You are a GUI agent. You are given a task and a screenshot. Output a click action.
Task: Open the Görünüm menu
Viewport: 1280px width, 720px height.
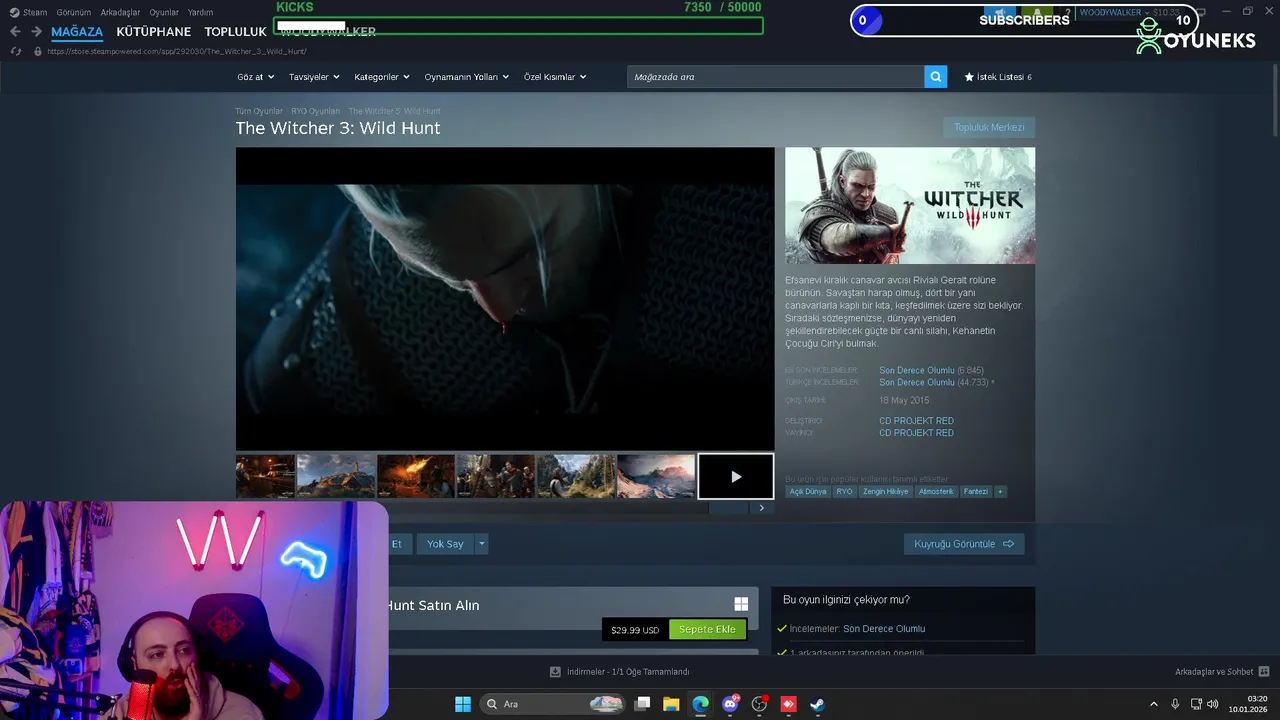tap(74, 12)
